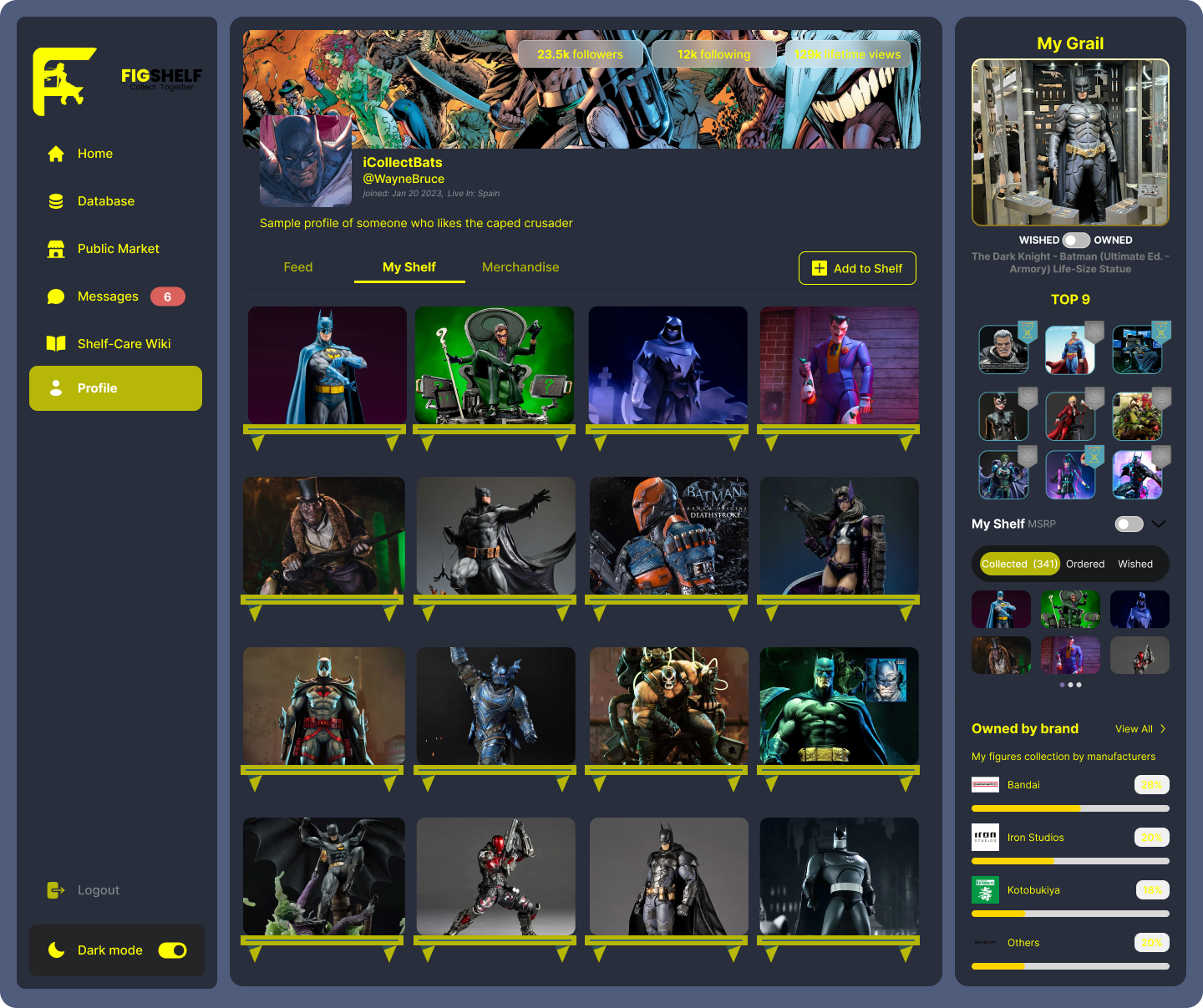
Task: Click the trophy badge on Catwoman's Top 9 tile
Action: [x=1028, y=398]
